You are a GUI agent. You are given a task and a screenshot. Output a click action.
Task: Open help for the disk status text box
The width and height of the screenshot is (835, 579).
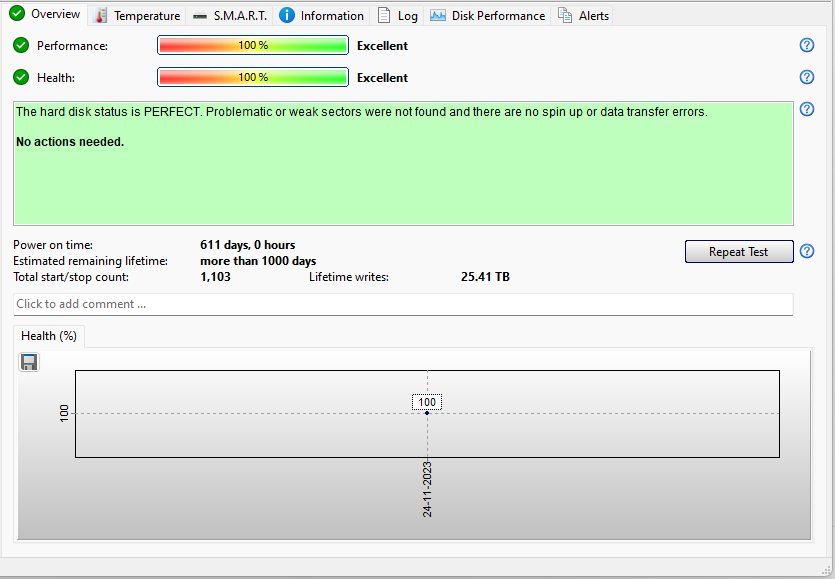(x=807, y=110)
